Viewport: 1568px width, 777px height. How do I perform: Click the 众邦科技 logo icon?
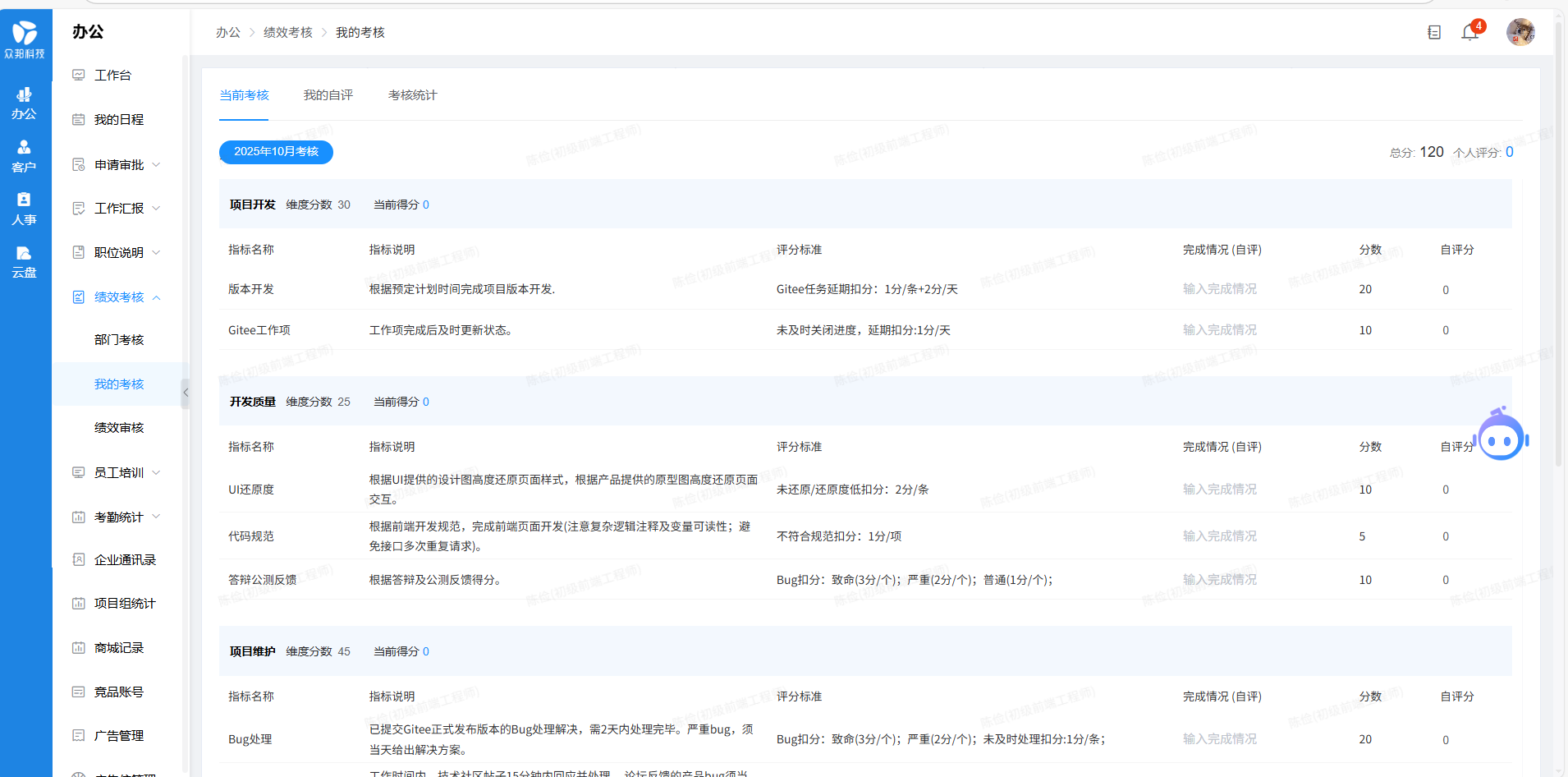[x=25, y=39]
